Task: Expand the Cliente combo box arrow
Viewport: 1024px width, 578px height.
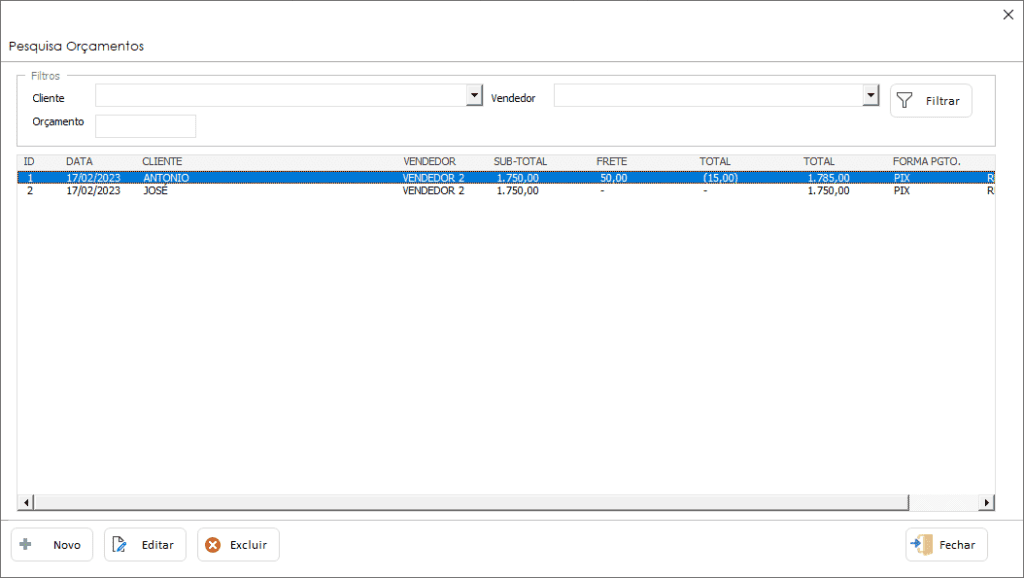Action: pos(473,95)
